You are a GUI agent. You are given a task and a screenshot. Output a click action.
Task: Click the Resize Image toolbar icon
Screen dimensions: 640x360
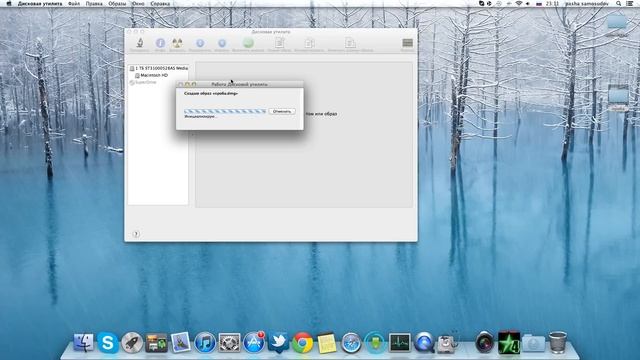pos(350,43)
